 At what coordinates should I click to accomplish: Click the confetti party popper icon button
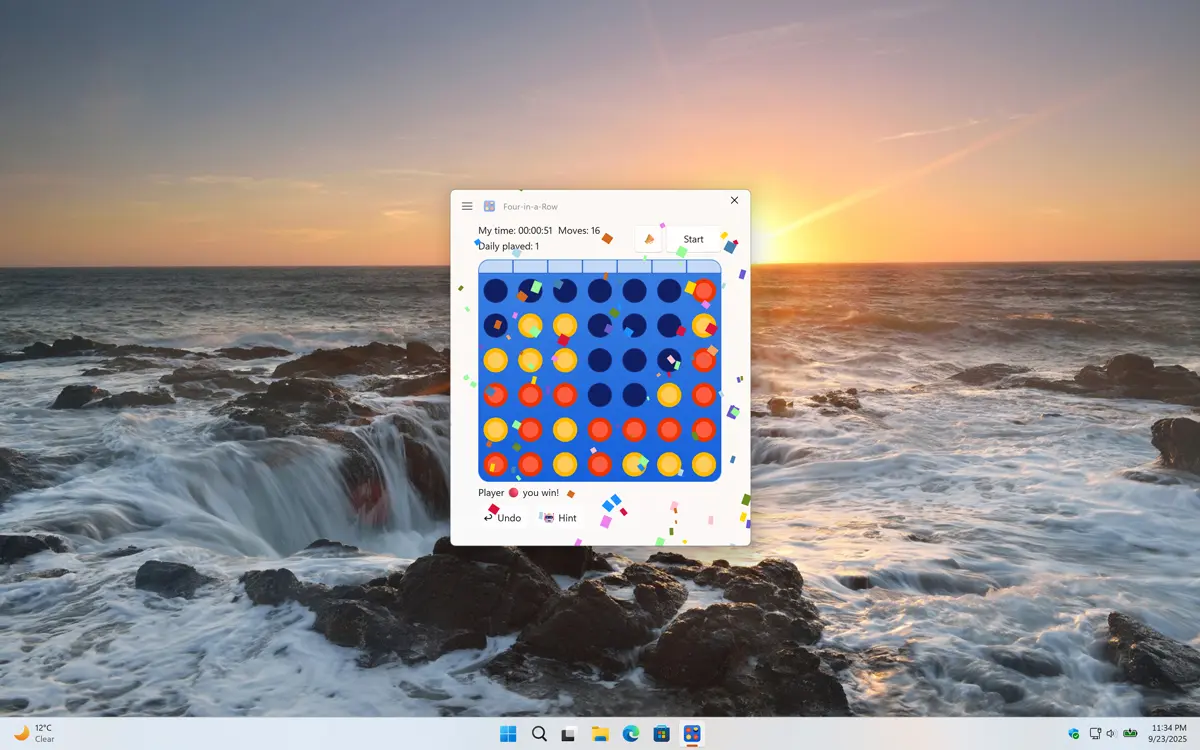pos(648,239)
